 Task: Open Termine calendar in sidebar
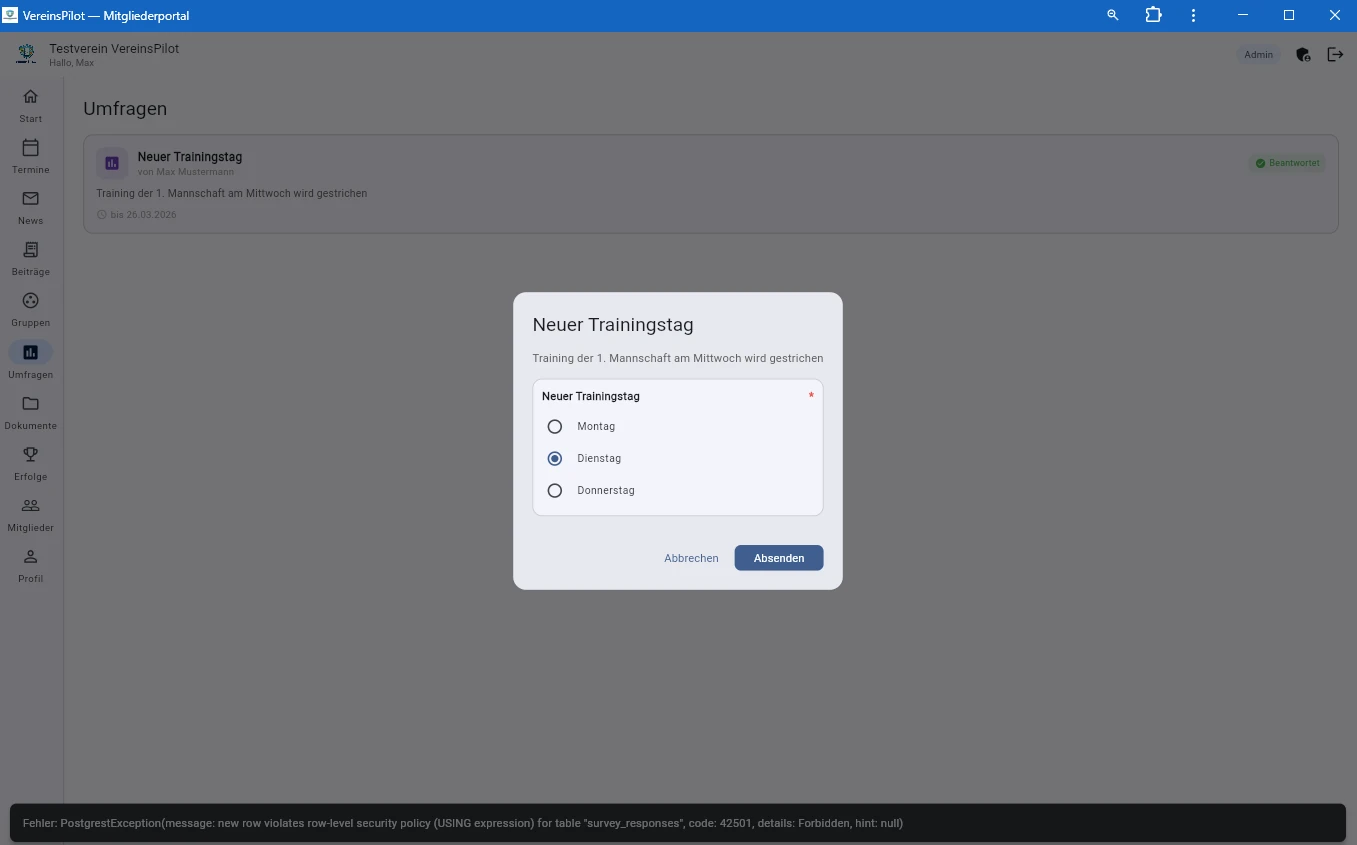pos(30,155)
